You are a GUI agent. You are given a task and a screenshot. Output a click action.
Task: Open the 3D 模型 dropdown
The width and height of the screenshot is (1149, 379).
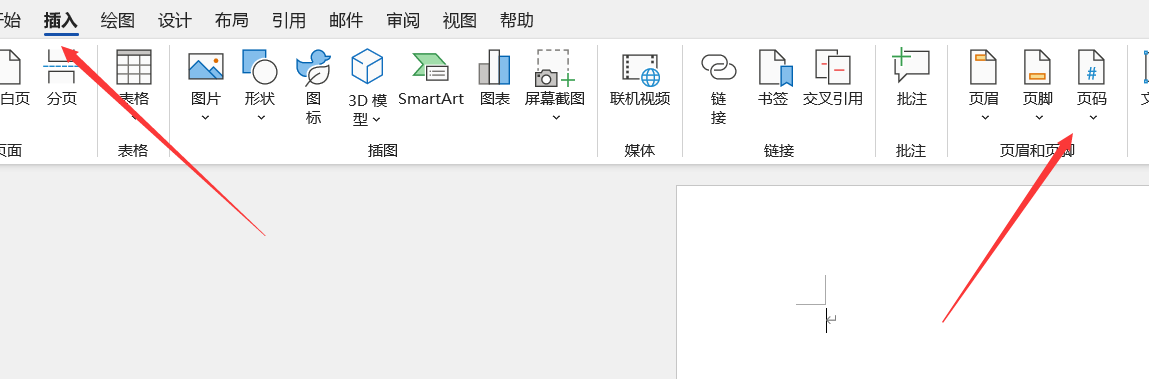coord(377,118)
